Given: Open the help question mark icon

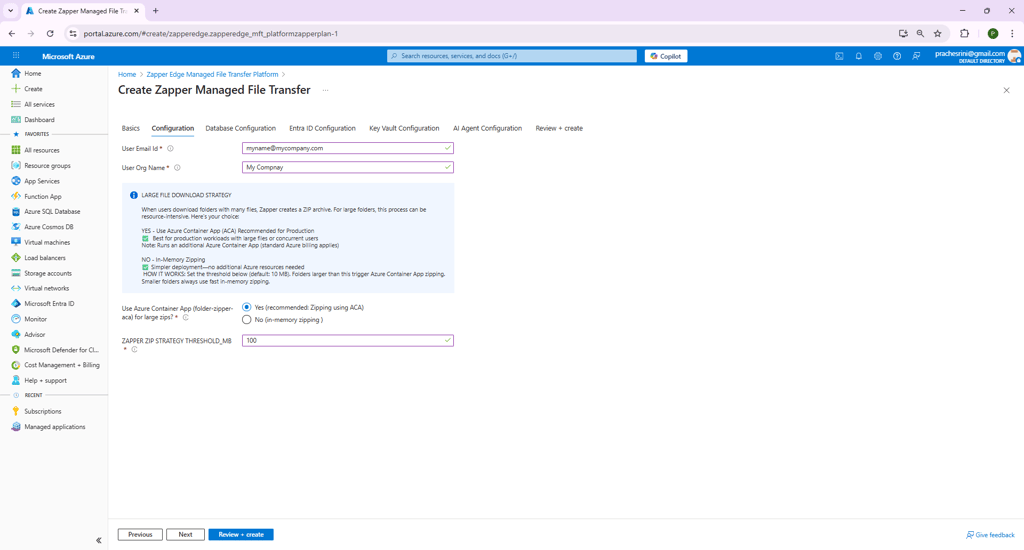Looking at the screenshot, I should click(897, 56).
